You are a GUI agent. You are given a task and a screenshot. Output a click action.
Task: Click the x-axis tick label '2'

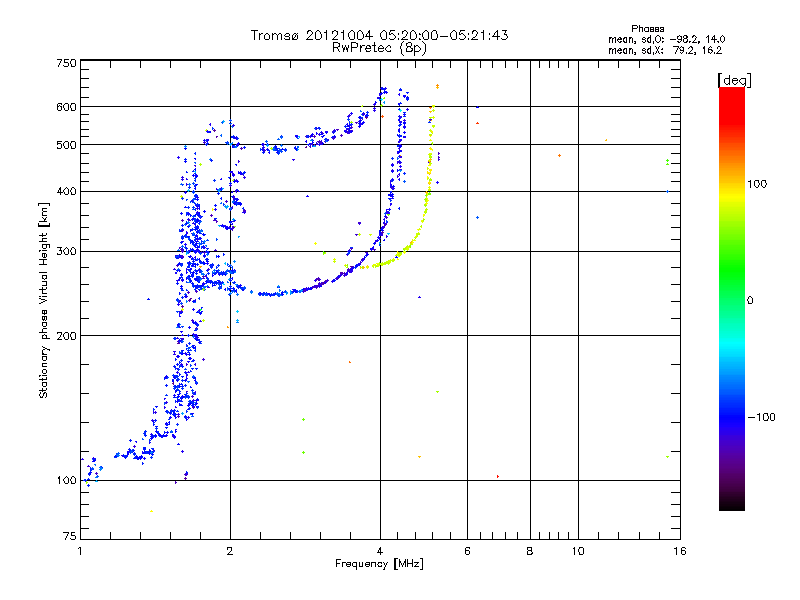[230, 551]
